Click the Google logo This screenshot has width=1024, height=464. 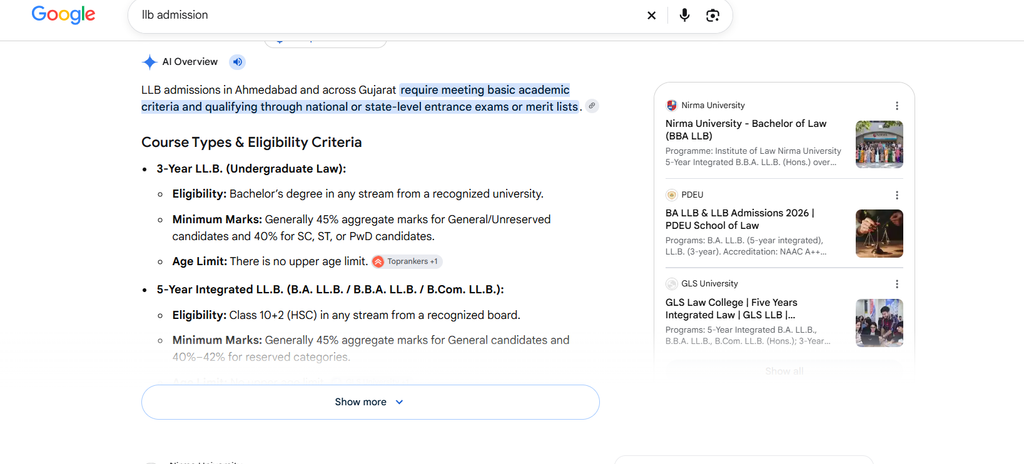(63, 14)
